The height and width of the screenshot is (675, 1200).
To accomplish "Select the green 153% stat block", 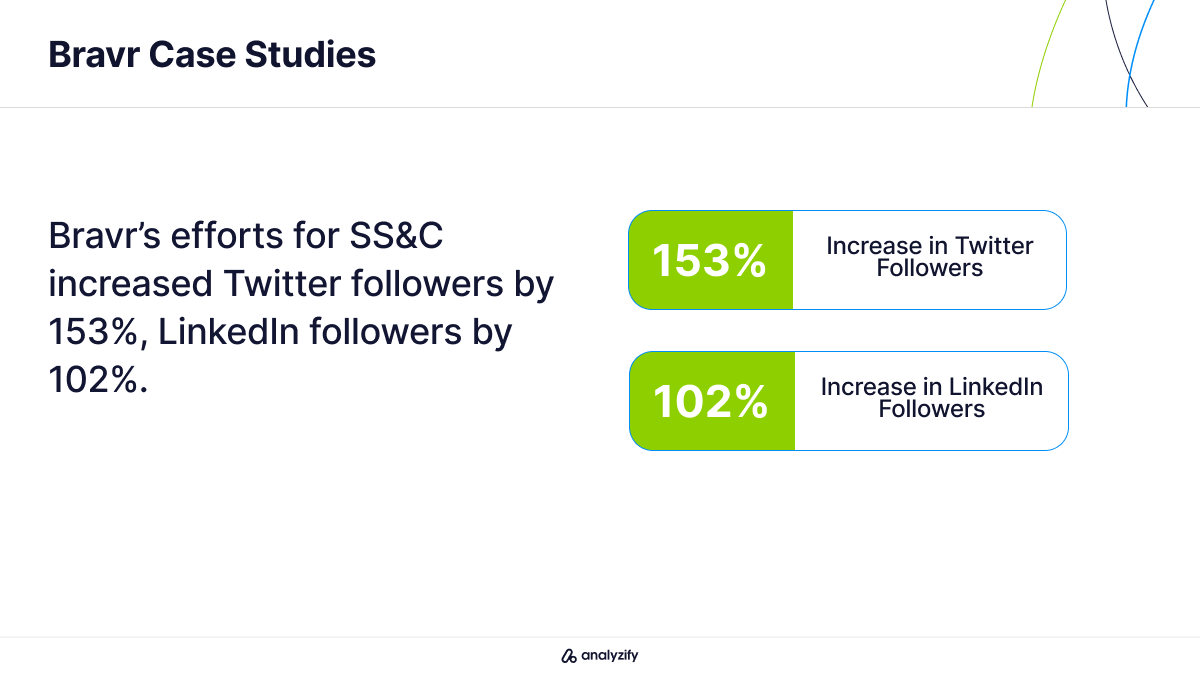I will click(710, 260).
